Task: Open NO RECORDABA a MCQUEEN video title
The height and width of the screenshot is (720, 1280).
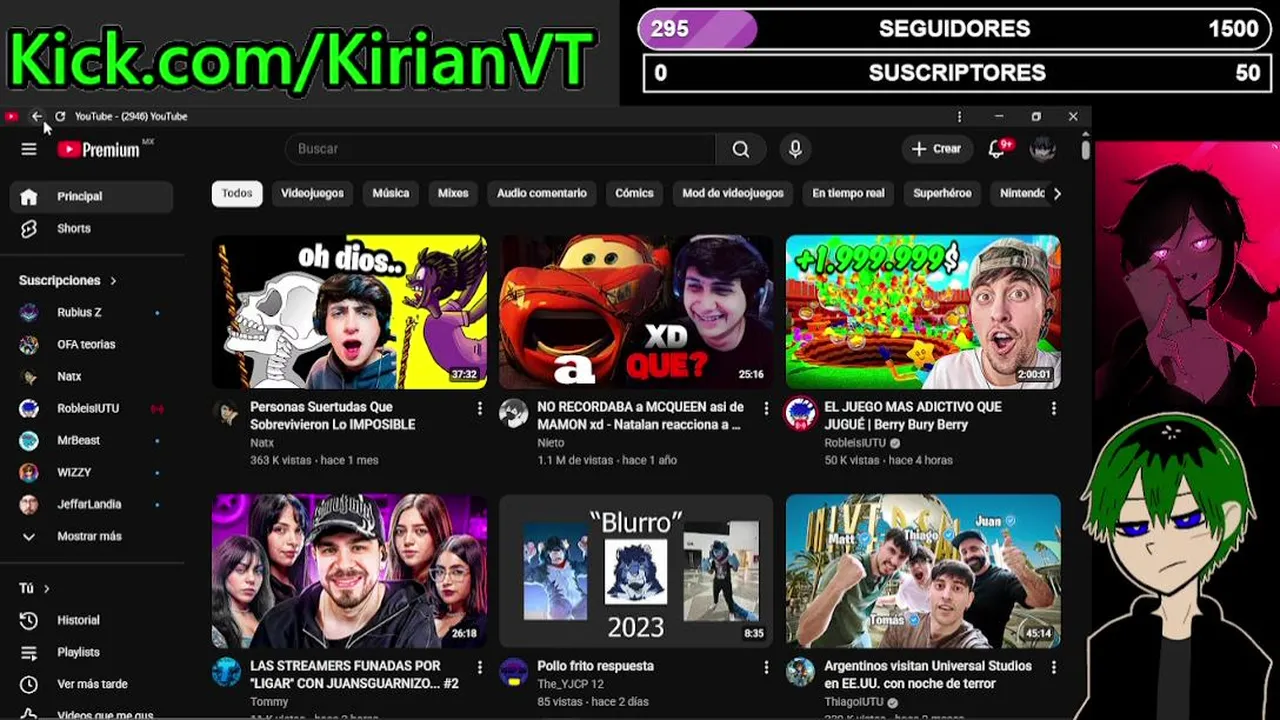Action: 640,416
